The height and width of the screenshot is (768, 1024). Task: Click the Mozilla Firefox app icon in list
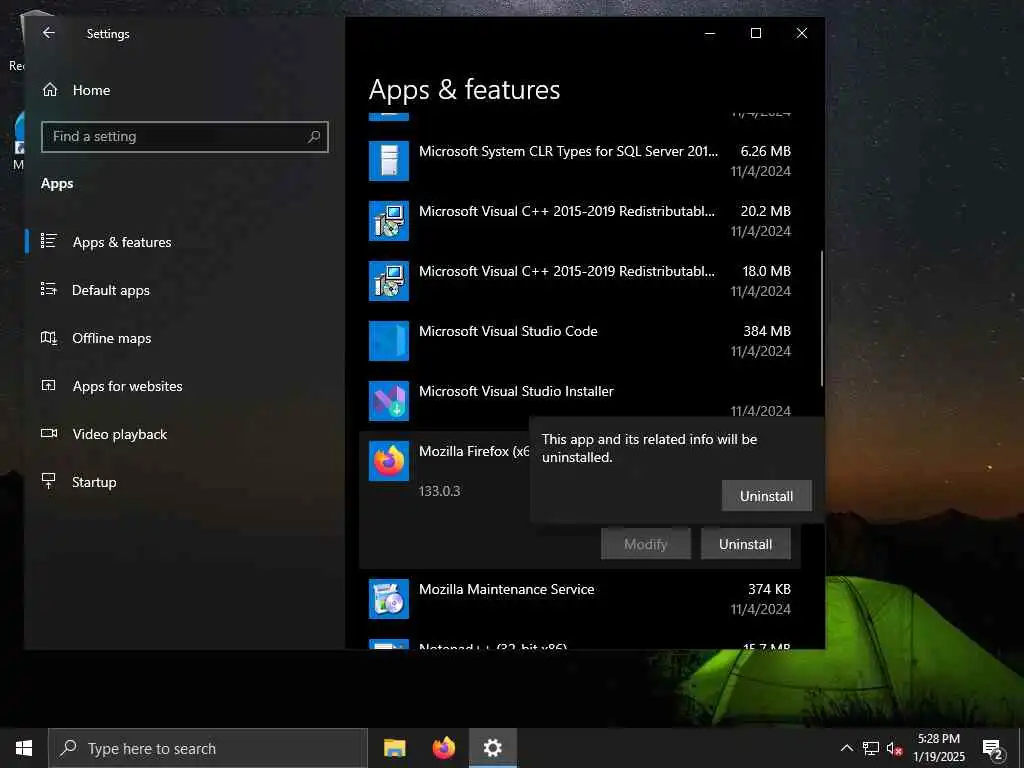point(389,461)
